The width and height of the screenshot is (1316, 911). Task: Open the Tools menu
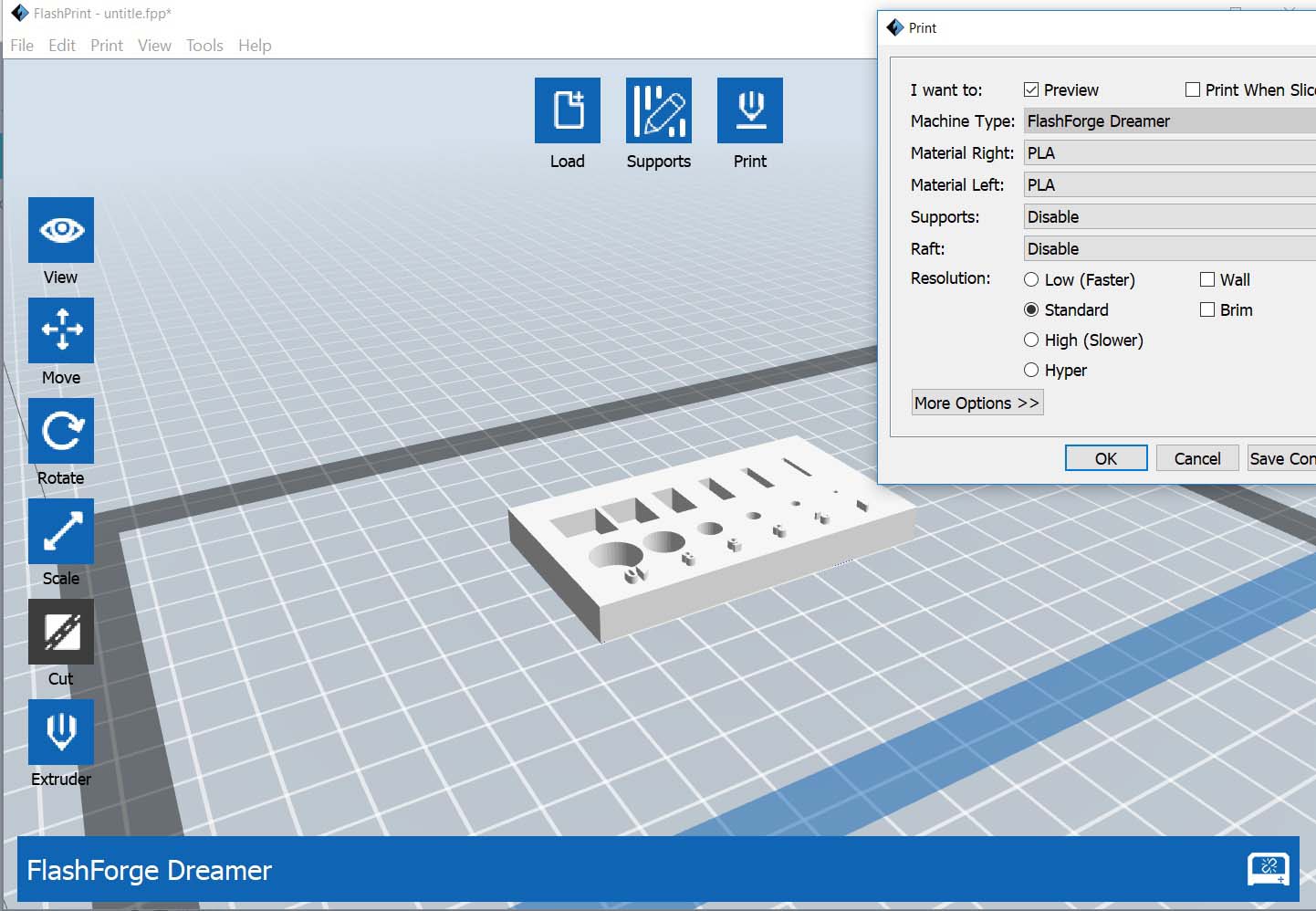(x=204, y=45)
